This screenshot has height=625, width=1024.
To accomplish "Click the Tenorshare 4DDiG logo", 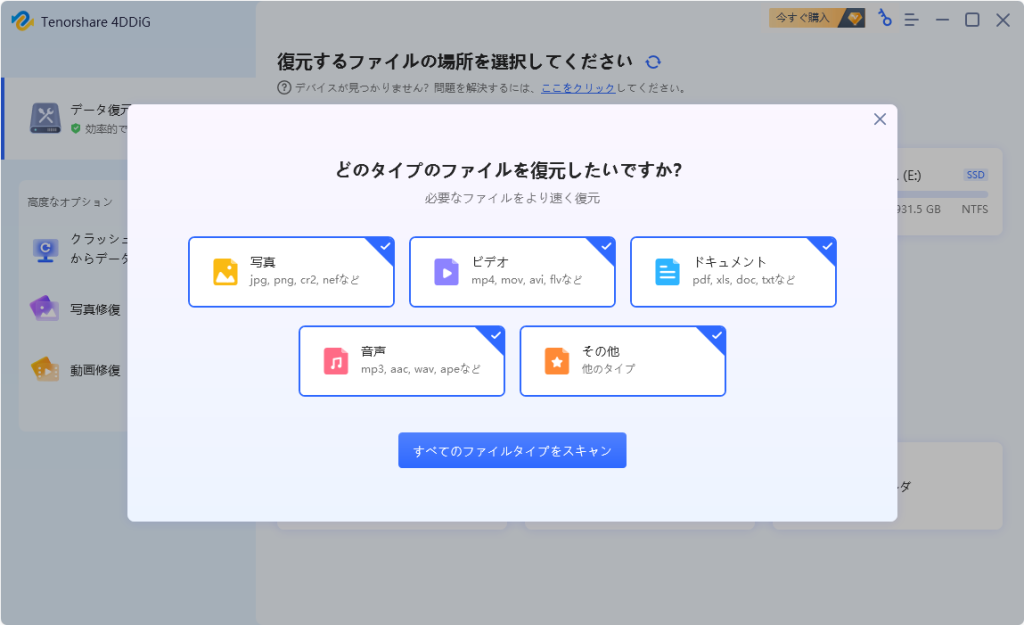I will pos(22,21).
